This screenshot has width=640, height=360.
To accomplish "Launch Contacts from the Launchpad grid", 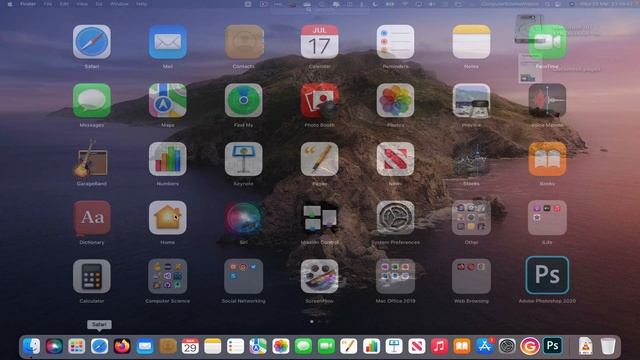I will pyautogui.click(x=243, y=42).
